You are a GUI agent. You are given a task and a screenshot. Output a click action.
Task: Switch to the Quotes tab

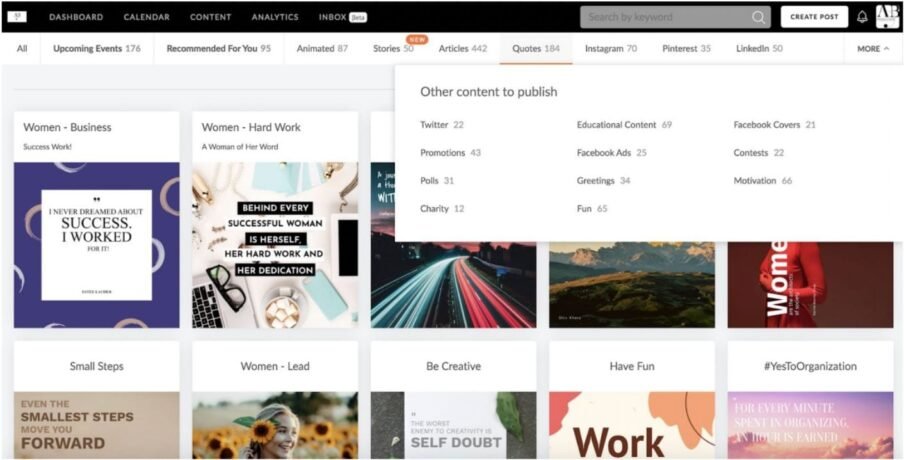tap(535, 48)
